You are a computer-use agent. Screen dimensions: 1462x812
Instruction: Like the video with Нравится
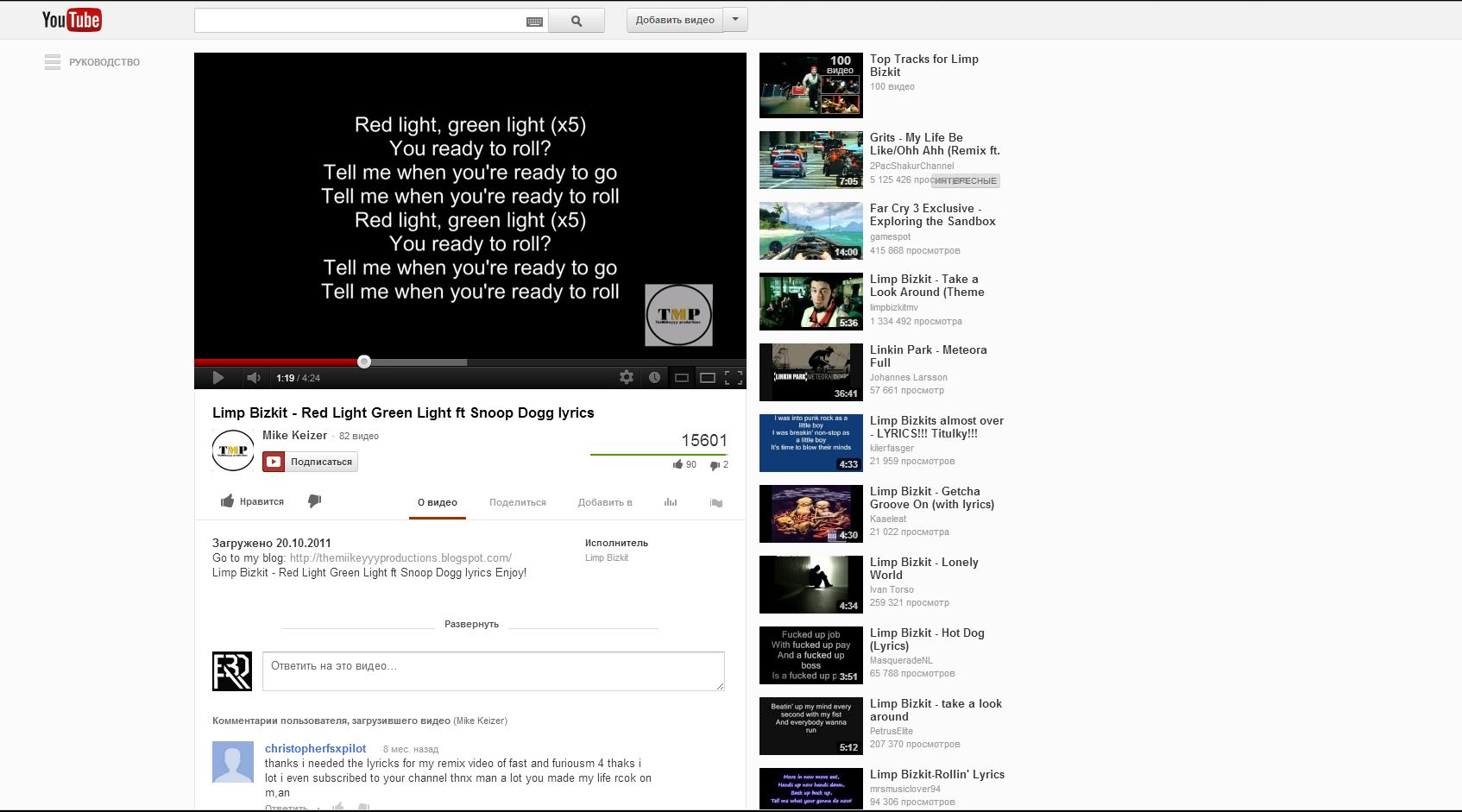[252, 501]
